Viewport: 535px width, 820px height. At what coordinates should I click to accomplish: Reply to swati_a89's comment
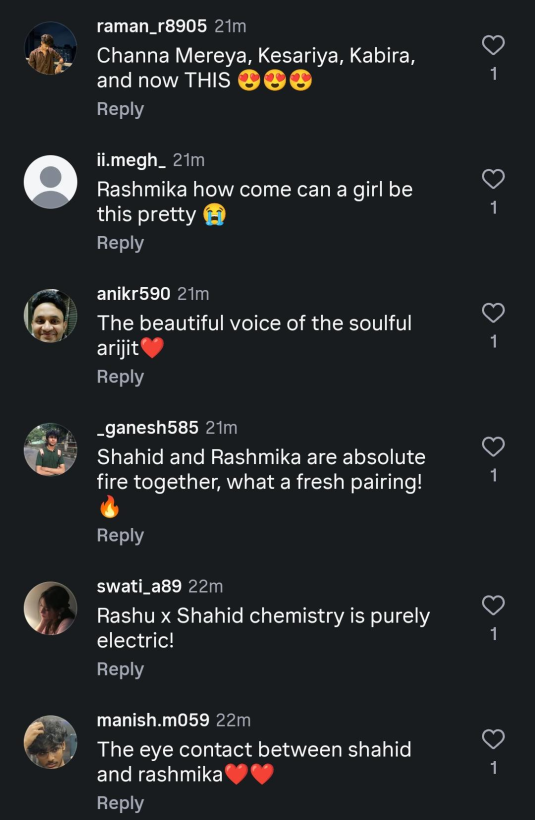pyautogui.click(x=120, y=669)
